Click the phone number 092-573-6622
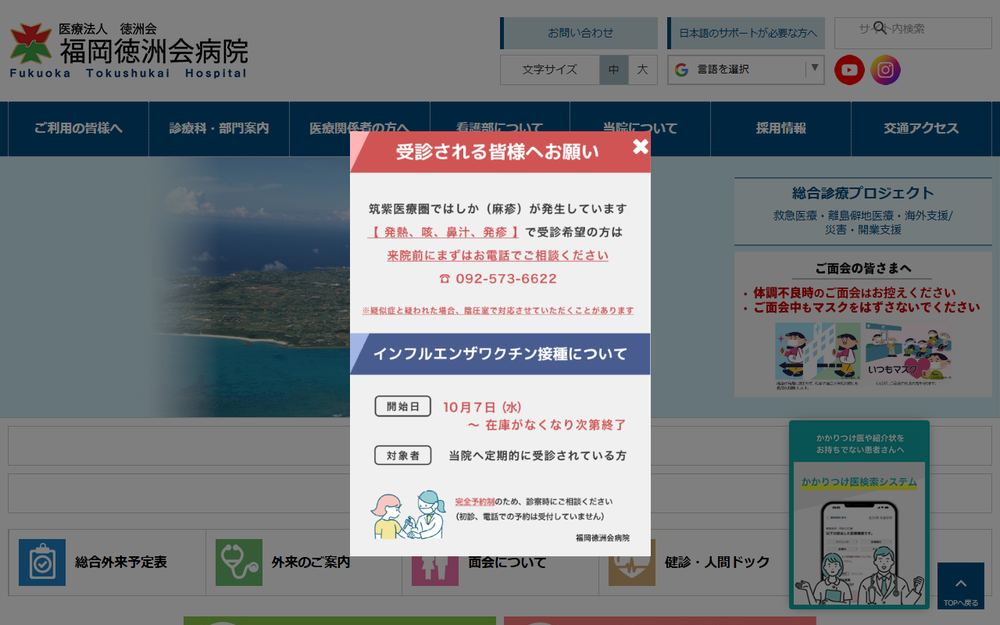Screen dimensions: 1000x625 pyautogui.click(x=506, y=279)
